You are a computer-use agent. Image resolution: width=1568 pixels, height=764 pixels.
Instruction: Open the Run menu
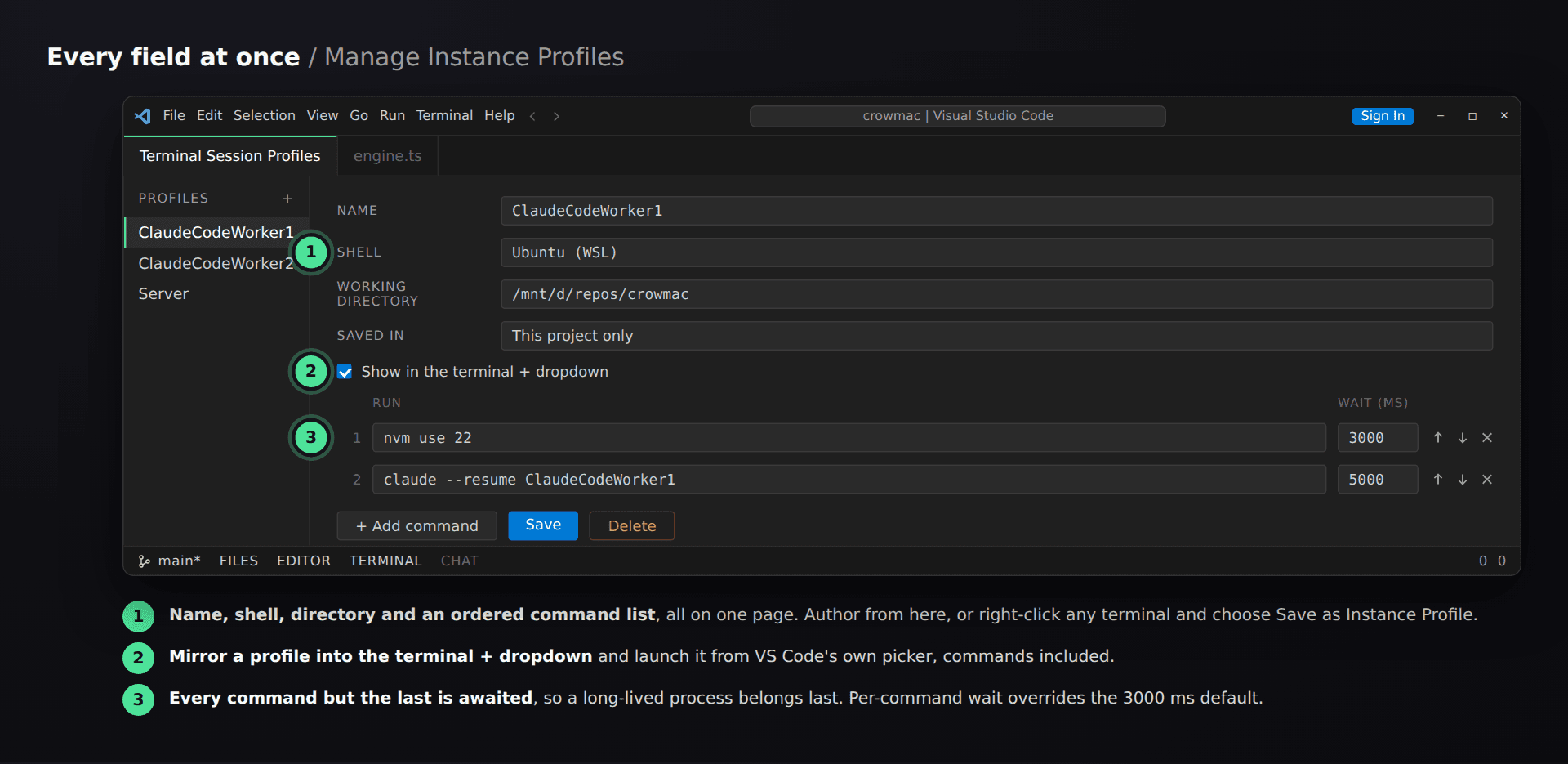[x=392, y=116]
